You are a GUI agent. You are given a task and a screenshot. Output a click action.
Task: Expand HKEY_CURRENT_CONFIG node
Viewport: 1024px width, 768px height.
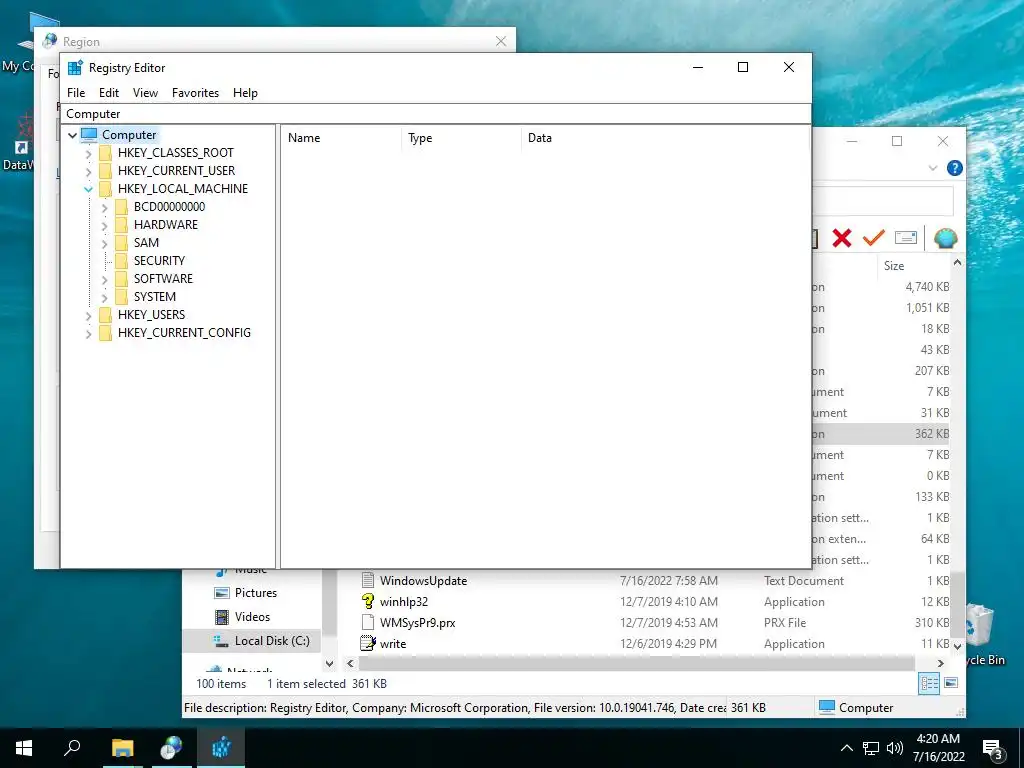(89, 334)
